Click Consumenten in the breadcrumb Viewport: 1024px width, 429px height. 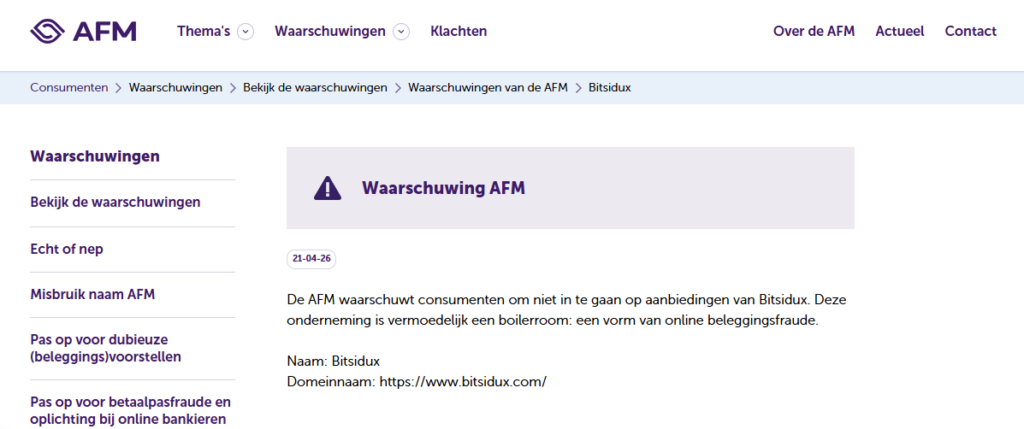point(69,87)
